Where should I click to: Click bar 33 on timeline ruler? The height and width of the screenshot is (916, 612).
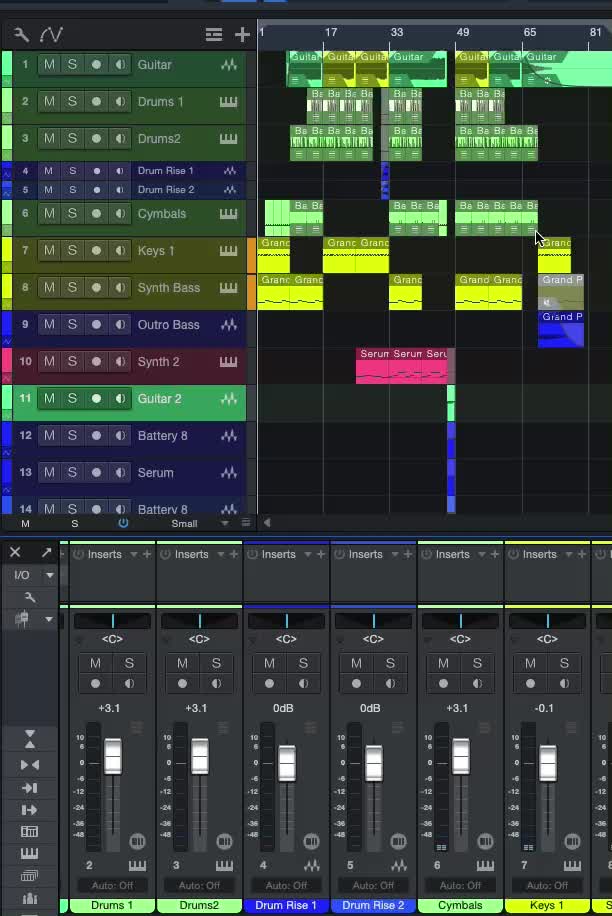(397, 32)
